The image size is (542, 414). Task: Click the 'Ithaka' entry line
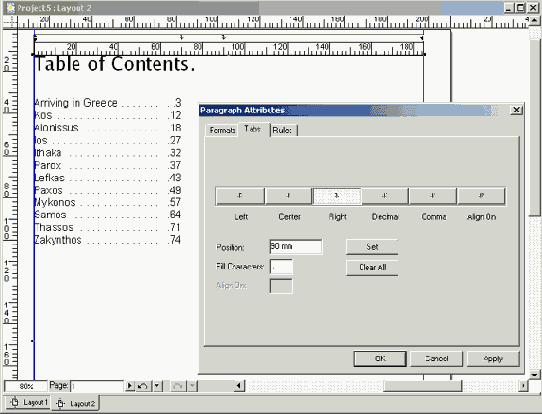[x=108, y=153]
